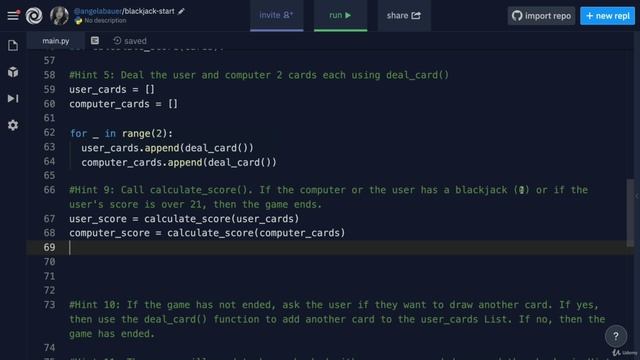Open the debugger step icon
This screenshot has height=360, width=640.
13,98
